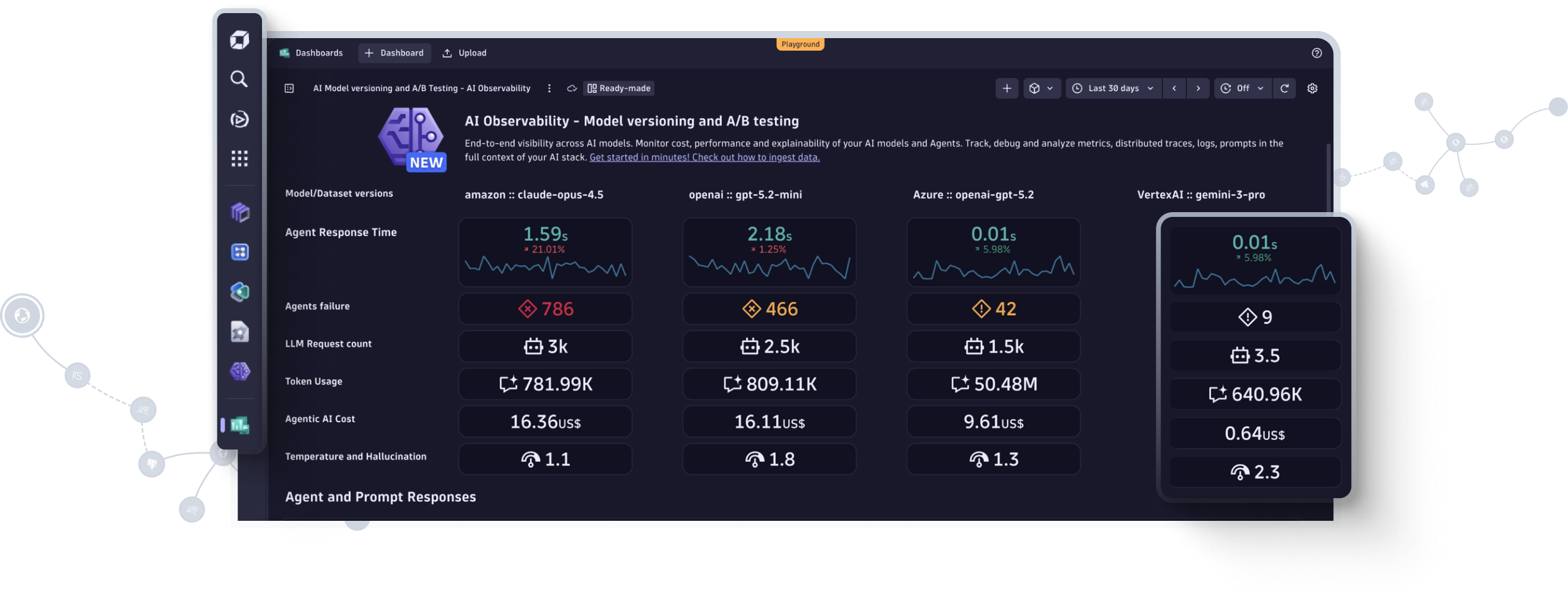This screenshot has height=609, width=1568.
Task: Open the apps grid launcher icon
Action: click(239, 159)
